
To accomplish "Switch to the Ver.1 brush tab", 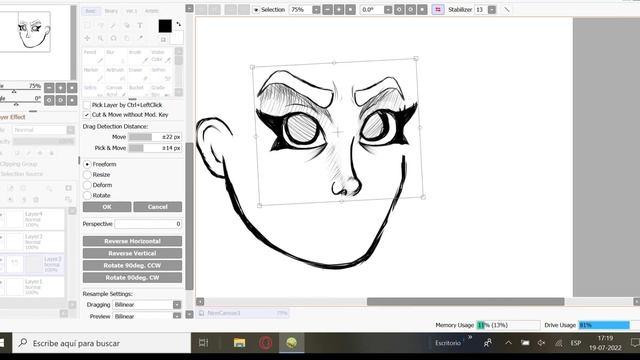I will click(131, 11).
